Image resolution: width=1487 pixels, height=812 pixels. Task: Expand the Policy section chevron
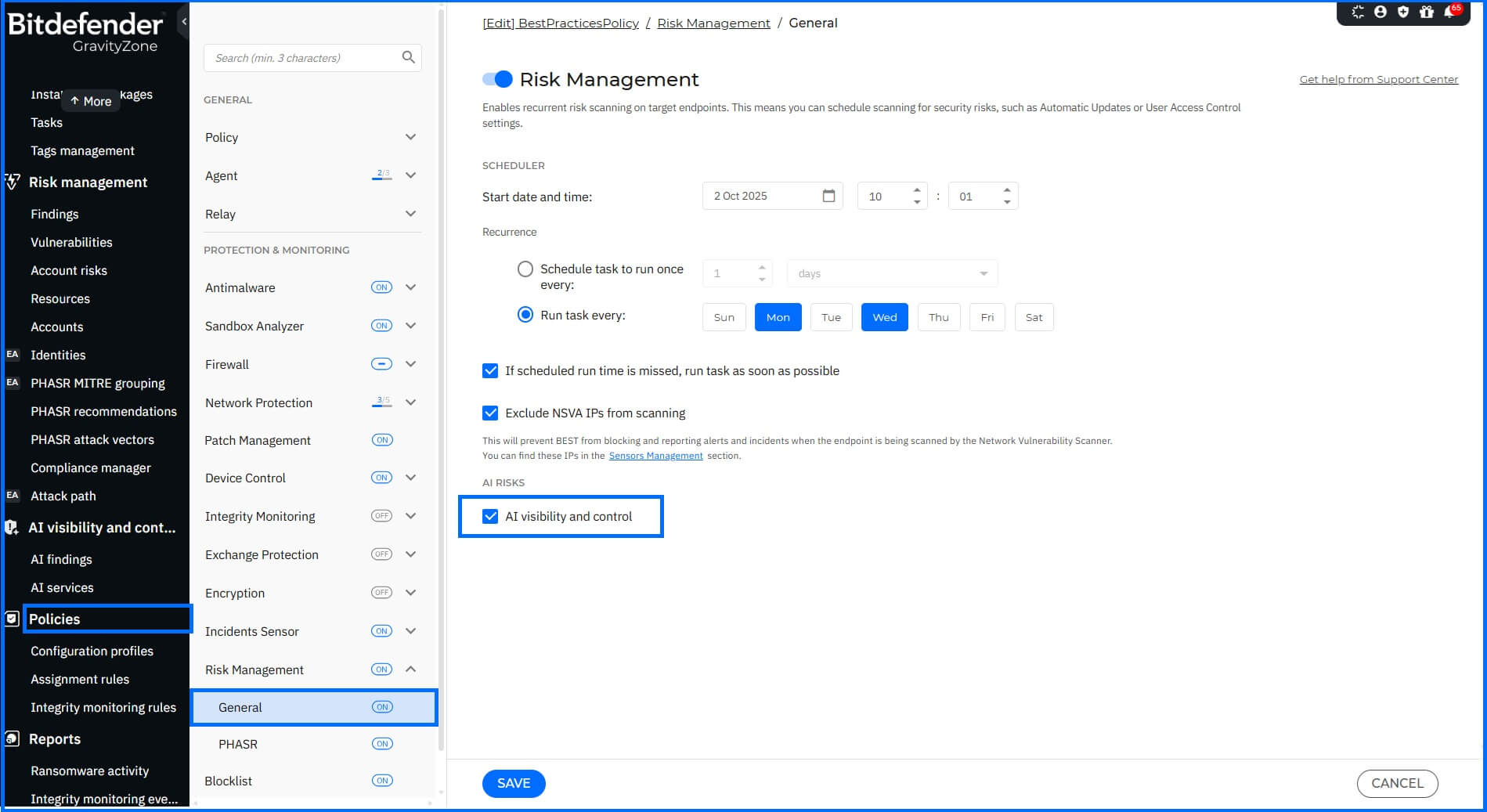click(x=410, y=137)
